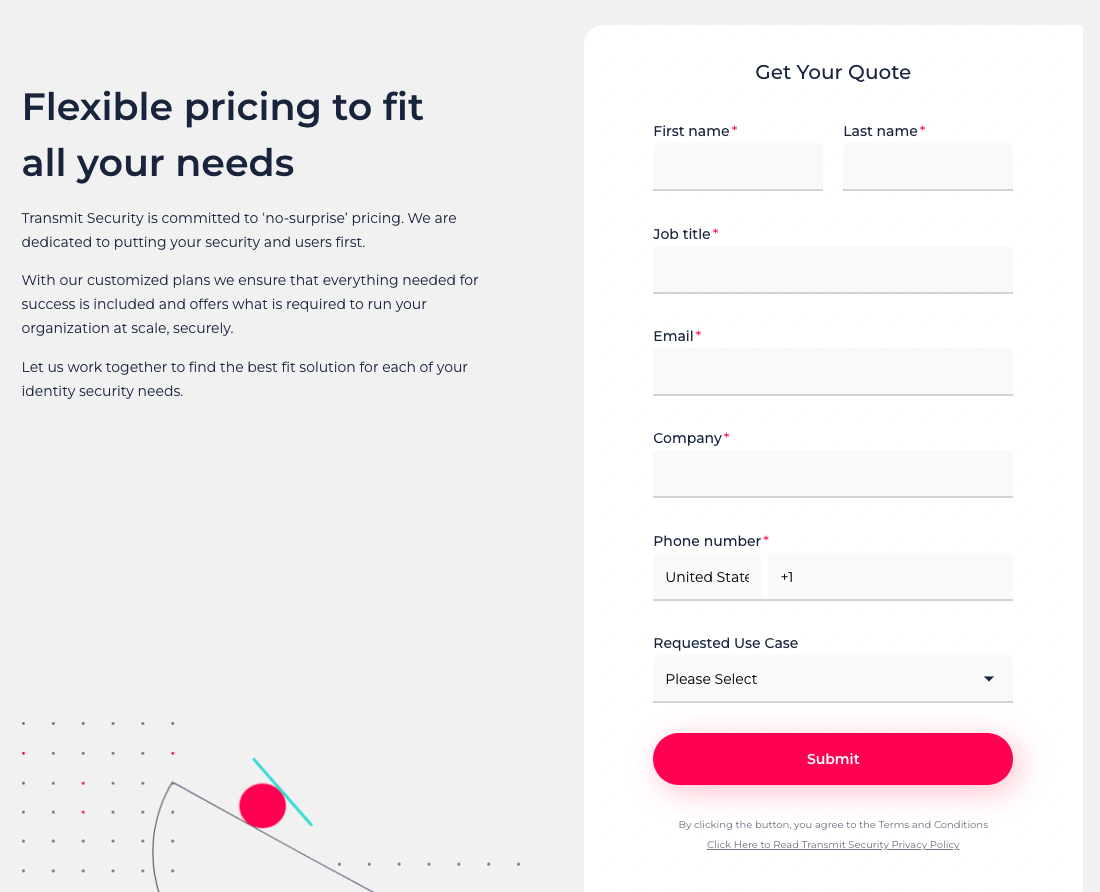
Task: Click the 'no-surprise' pricing paragraph
Action: [239, 230]
